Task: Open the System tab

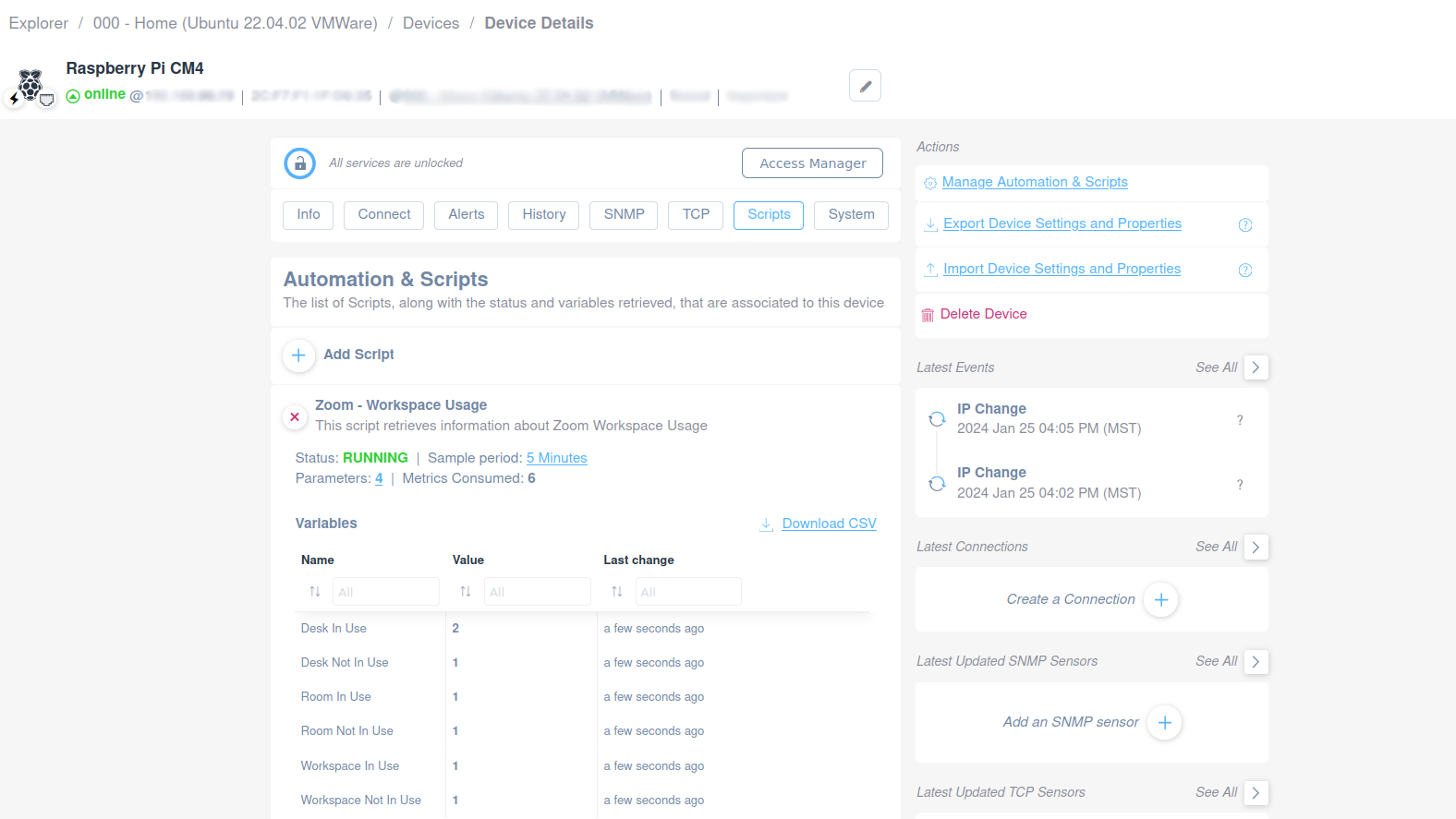Action: 852,215
